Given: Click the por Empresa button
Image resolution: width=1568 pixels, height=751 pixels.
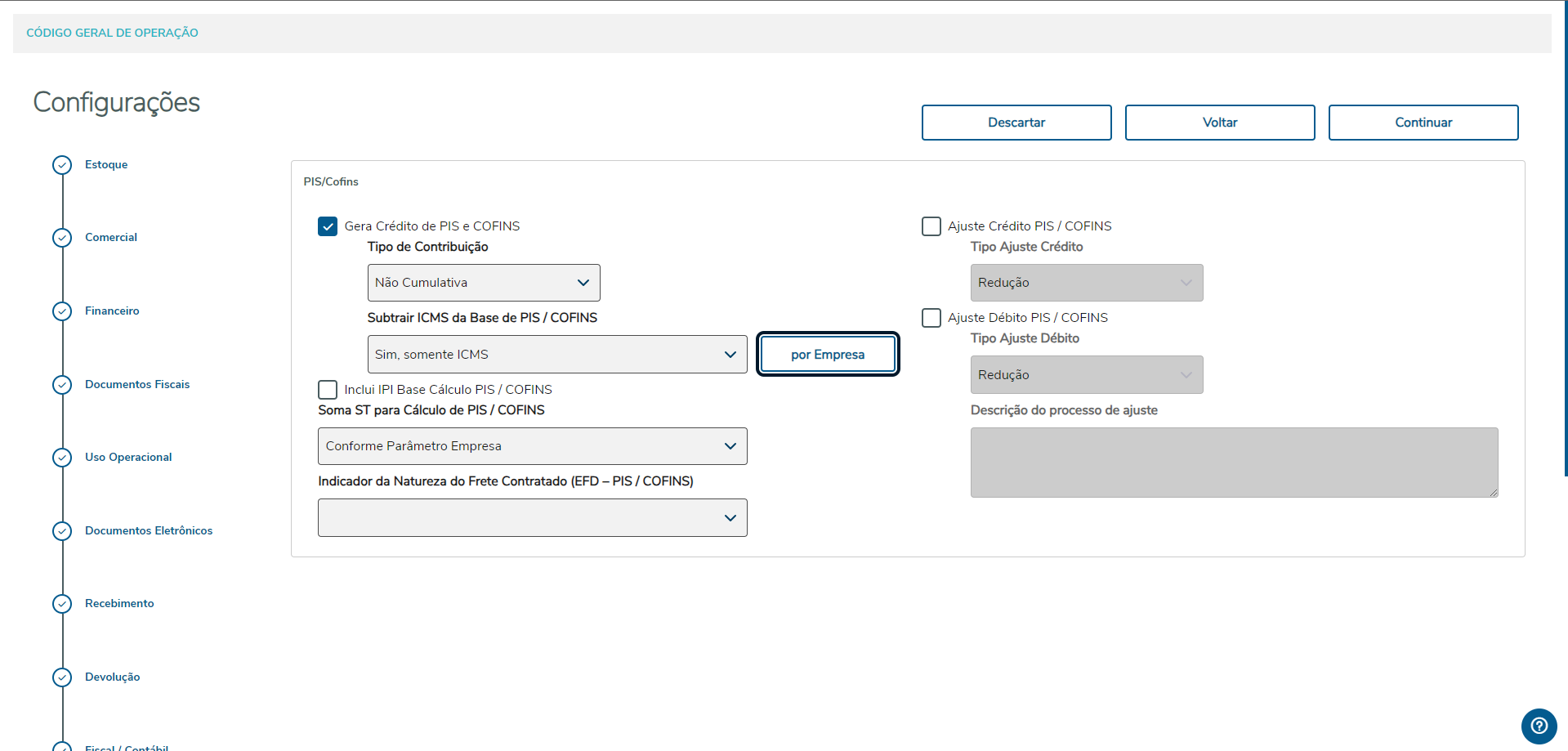Looking at the screenshot, I should [x=828, y=355].
